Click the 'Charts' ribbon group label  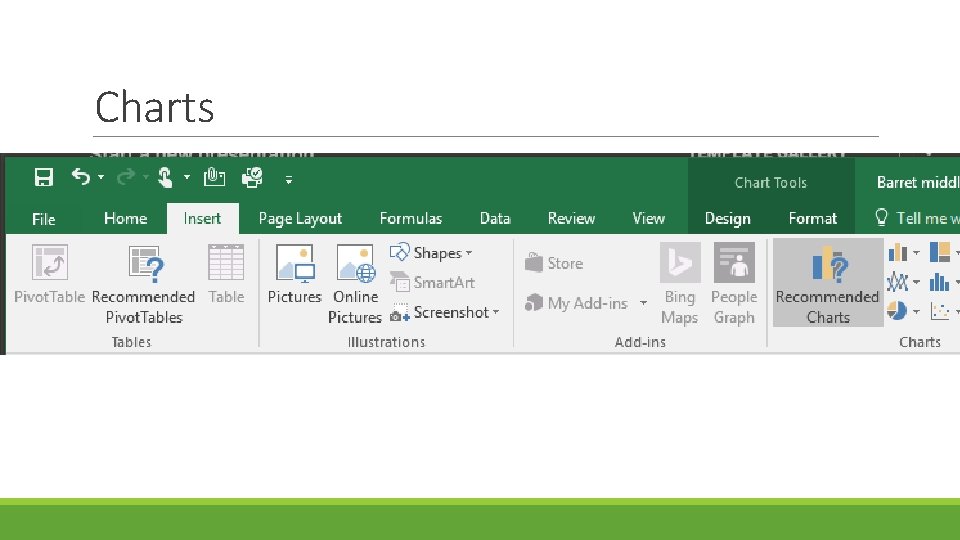[920, 342]
